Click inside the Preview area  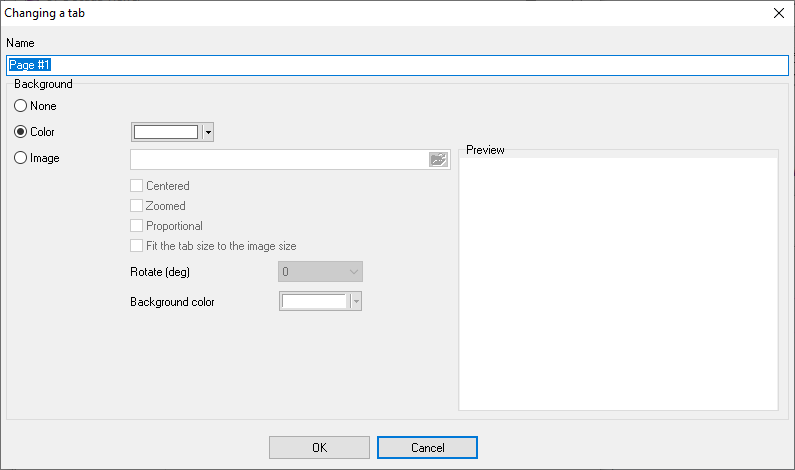pyautogui.click(x=618, y=283)
